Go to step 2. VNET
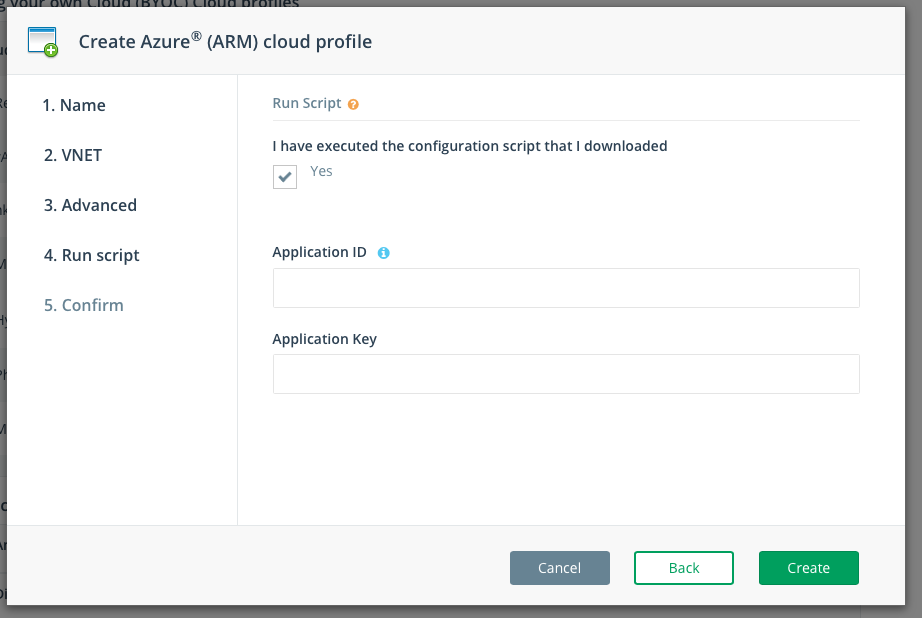 [x=73, y=155]
